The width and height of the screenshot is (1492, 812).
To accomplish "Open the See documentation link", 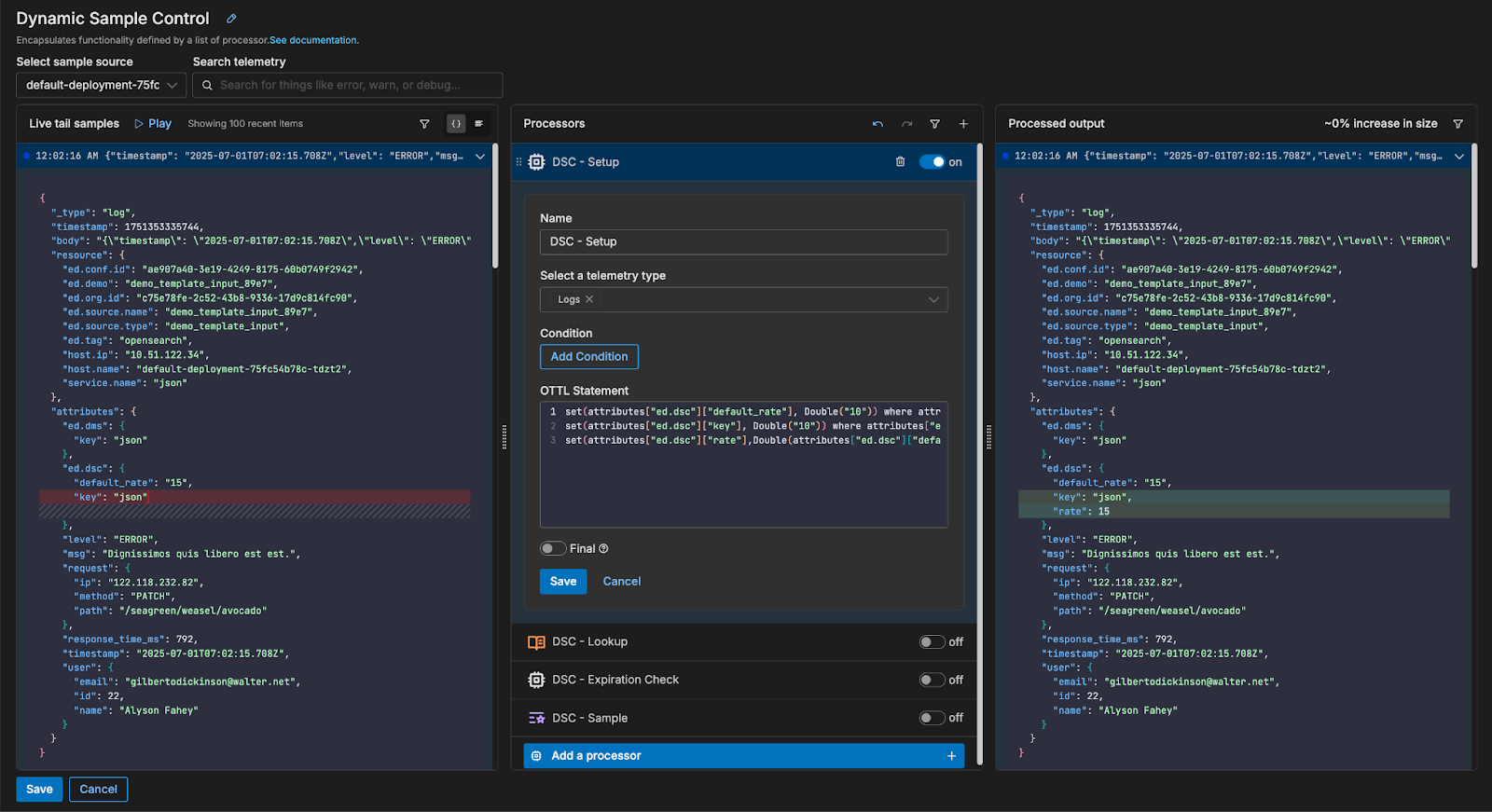I will (313, 40).
